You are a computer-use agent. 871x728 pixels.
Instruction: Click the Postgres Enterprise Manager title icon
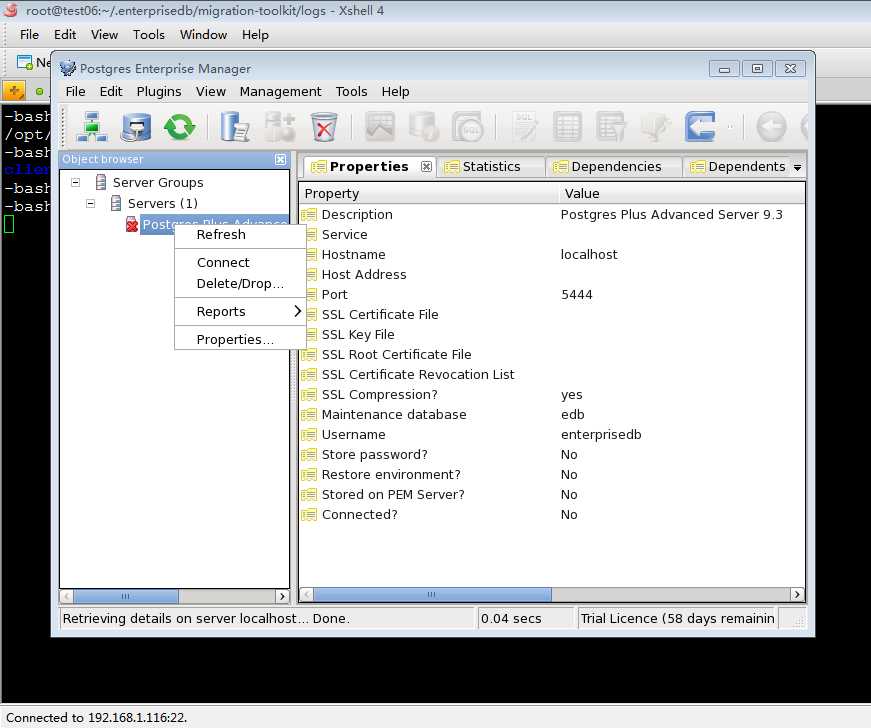point(68,68)
